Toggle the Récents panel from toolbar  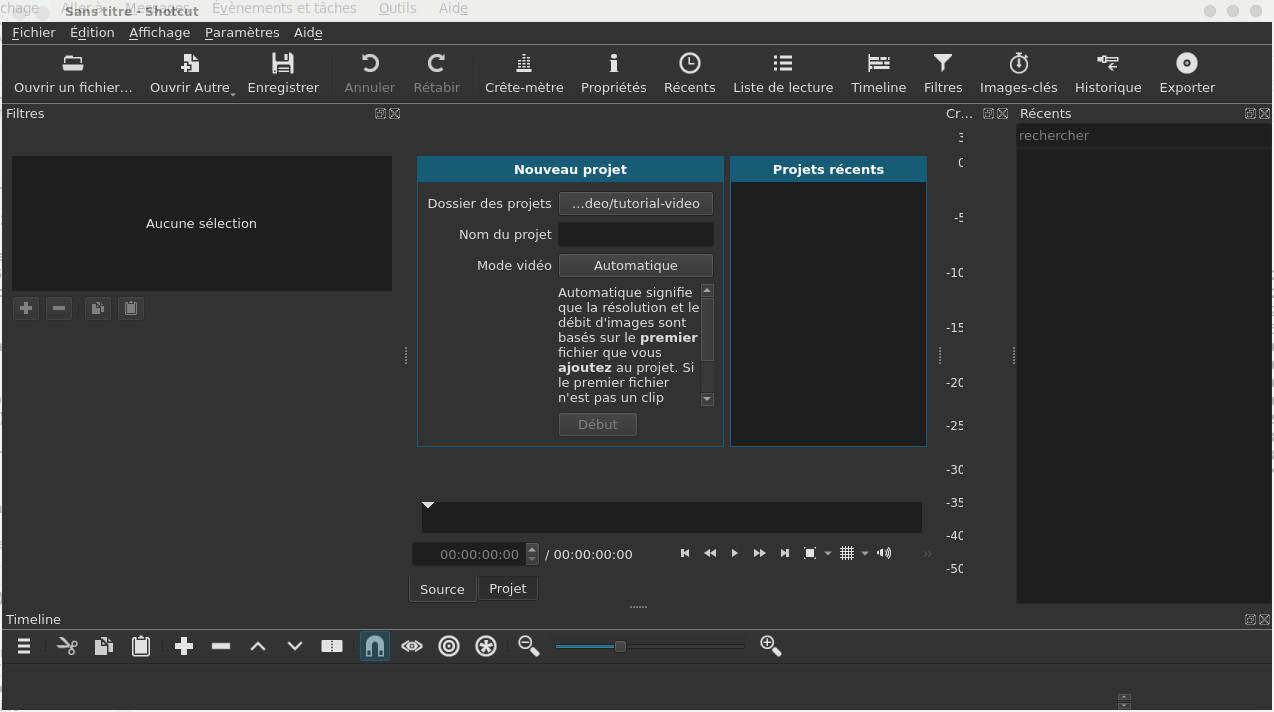tap(690, 74)
